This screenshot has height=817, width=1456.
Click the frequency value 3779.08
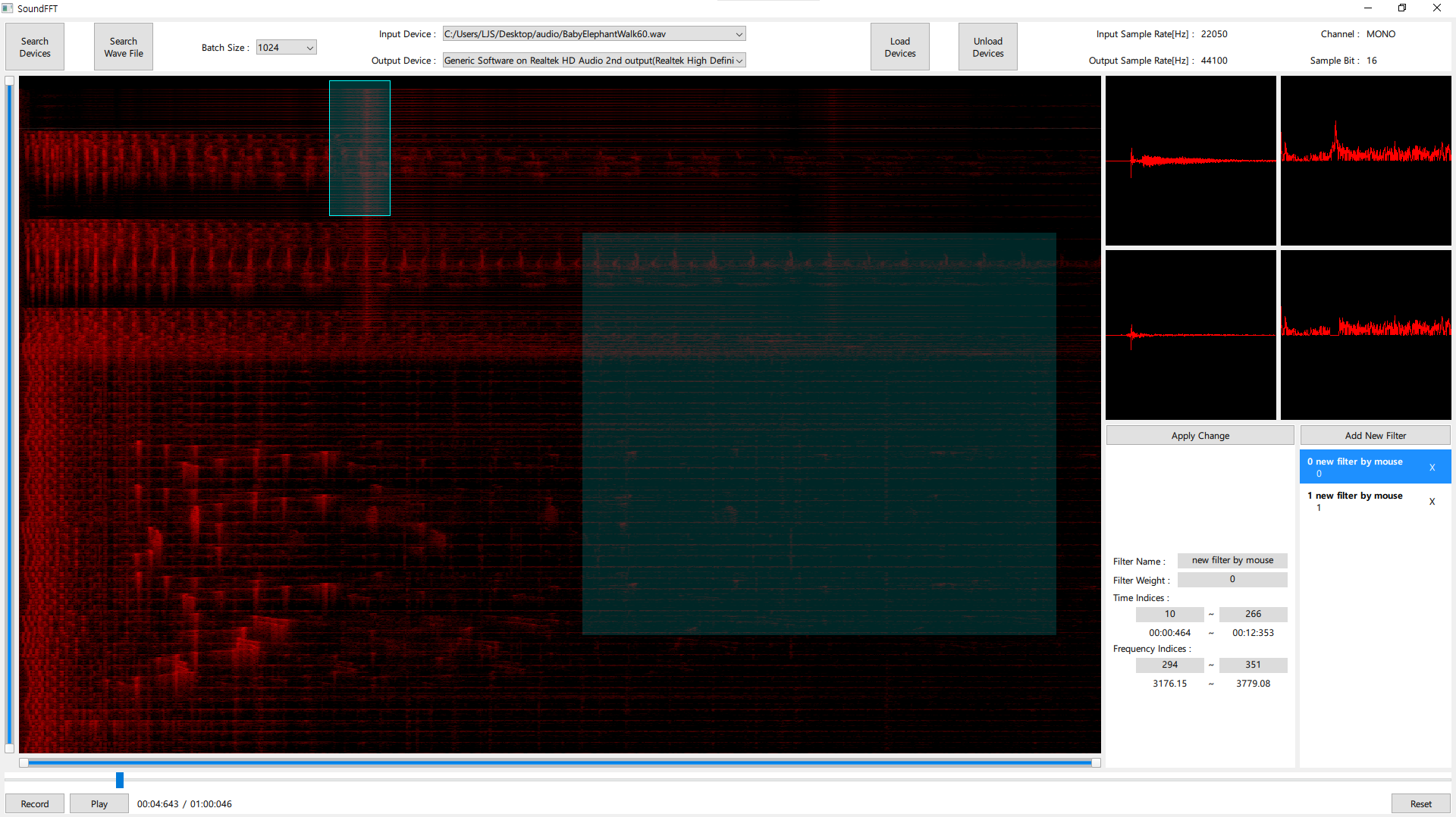(x=1254, y=684)
